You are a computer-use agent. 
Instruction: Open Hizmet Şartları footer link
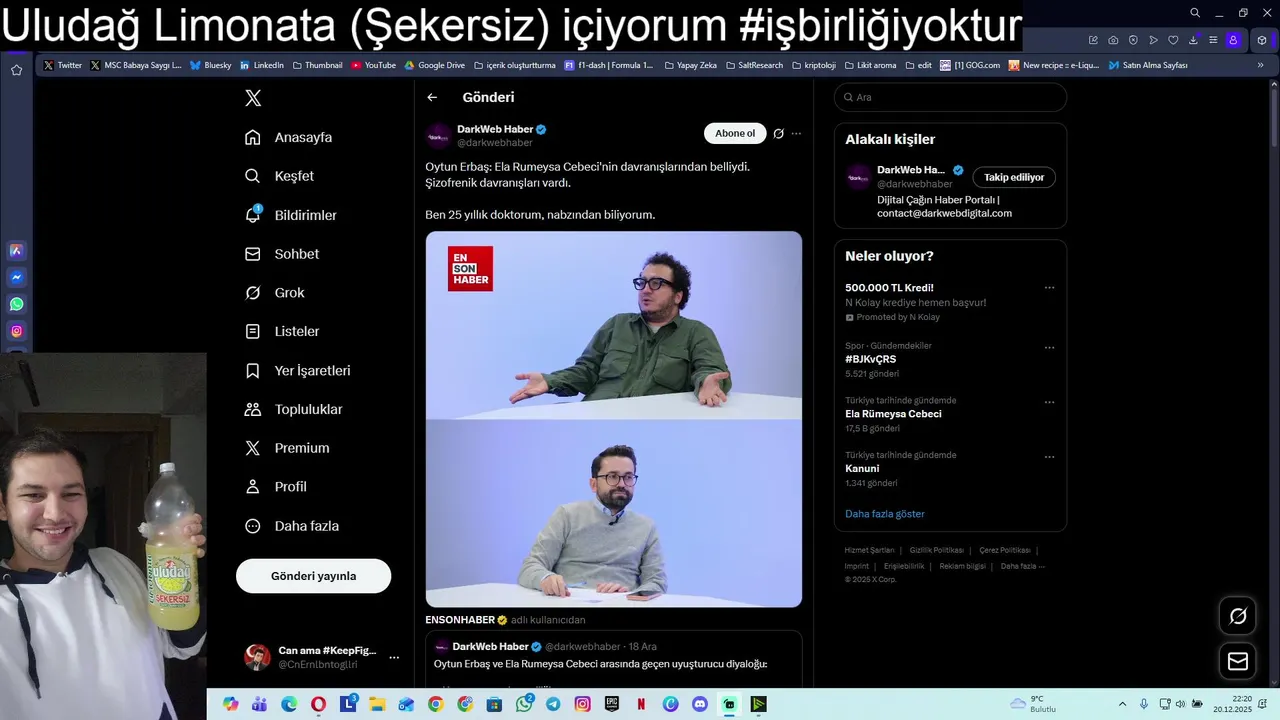869,550
